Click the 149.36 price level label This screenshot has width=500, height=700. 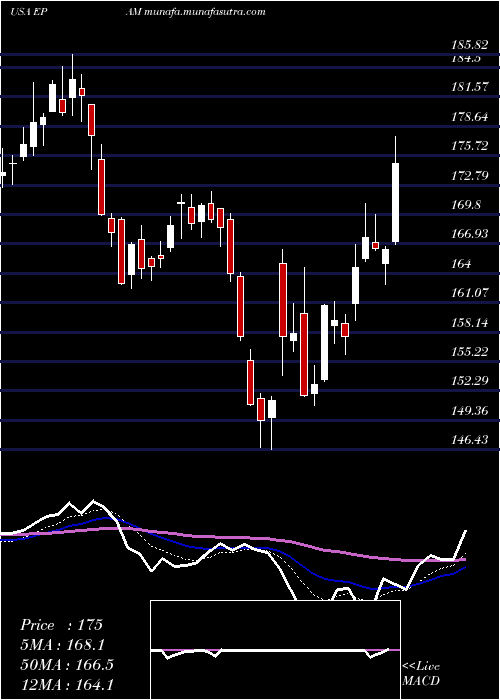pyautogui.click(x=470, y=410)
